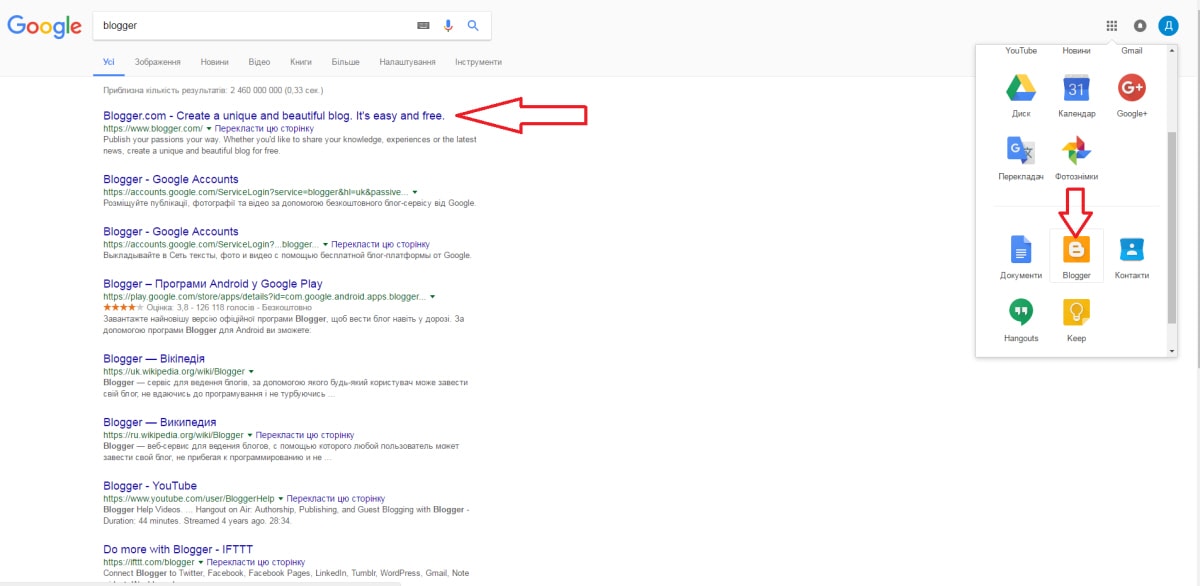Image resolution: width=1200 pixels, height=586 pixels.
Task: Click the magnifier search button
Action: click(474, 26)
